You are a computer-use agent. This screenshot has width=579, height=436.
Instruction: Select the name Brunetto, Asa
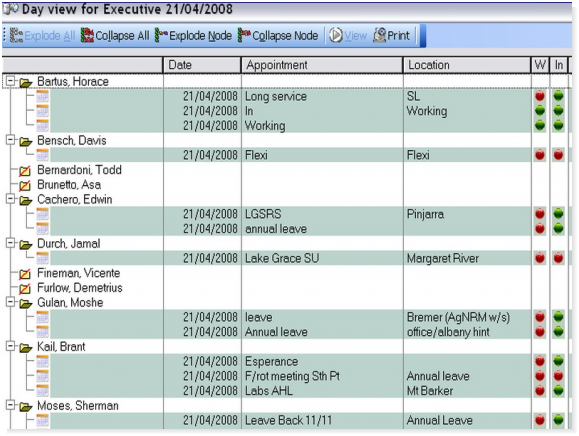point(69,185)
